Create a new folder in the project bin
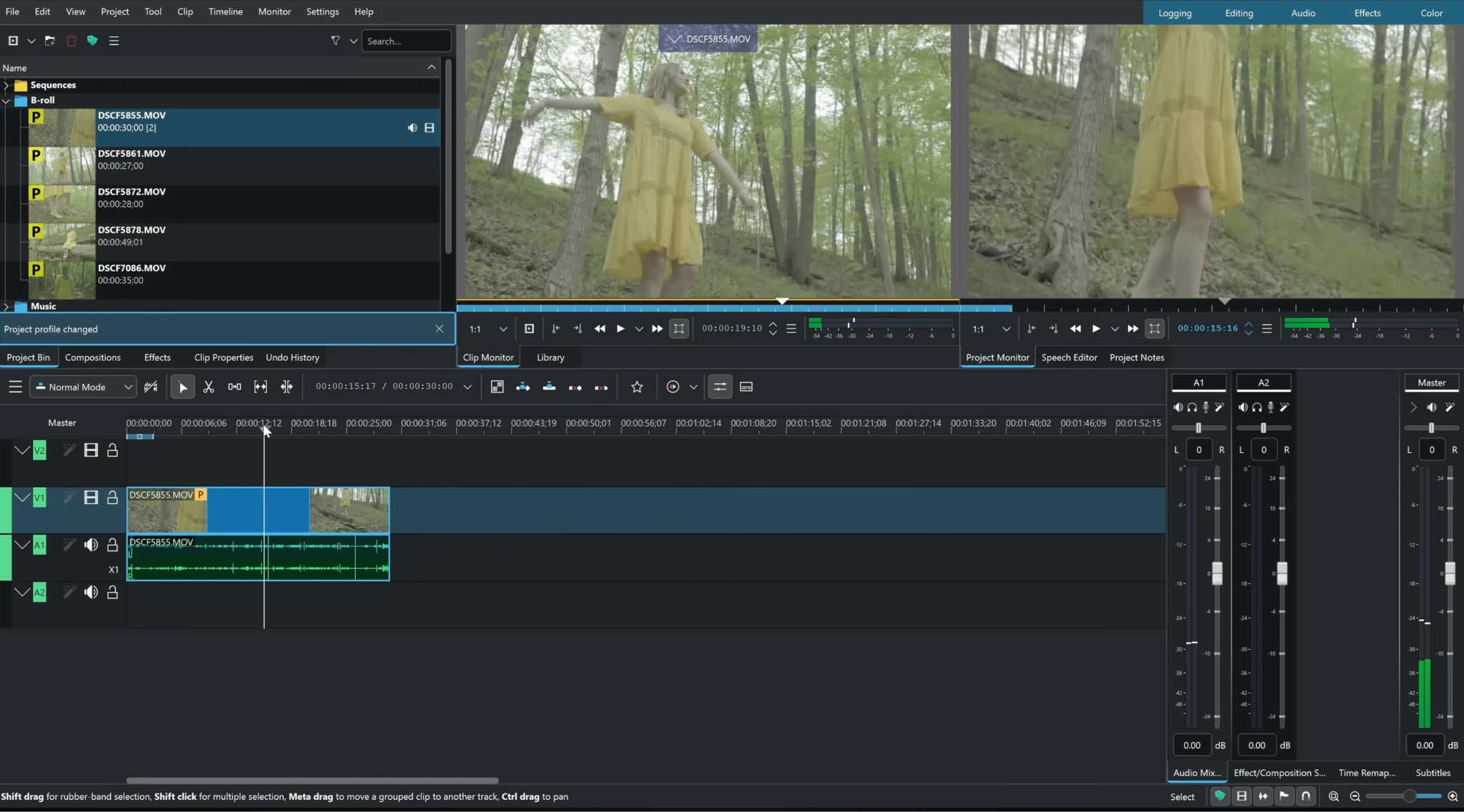Screen dimensions: 1464x812 click(49, 41)
